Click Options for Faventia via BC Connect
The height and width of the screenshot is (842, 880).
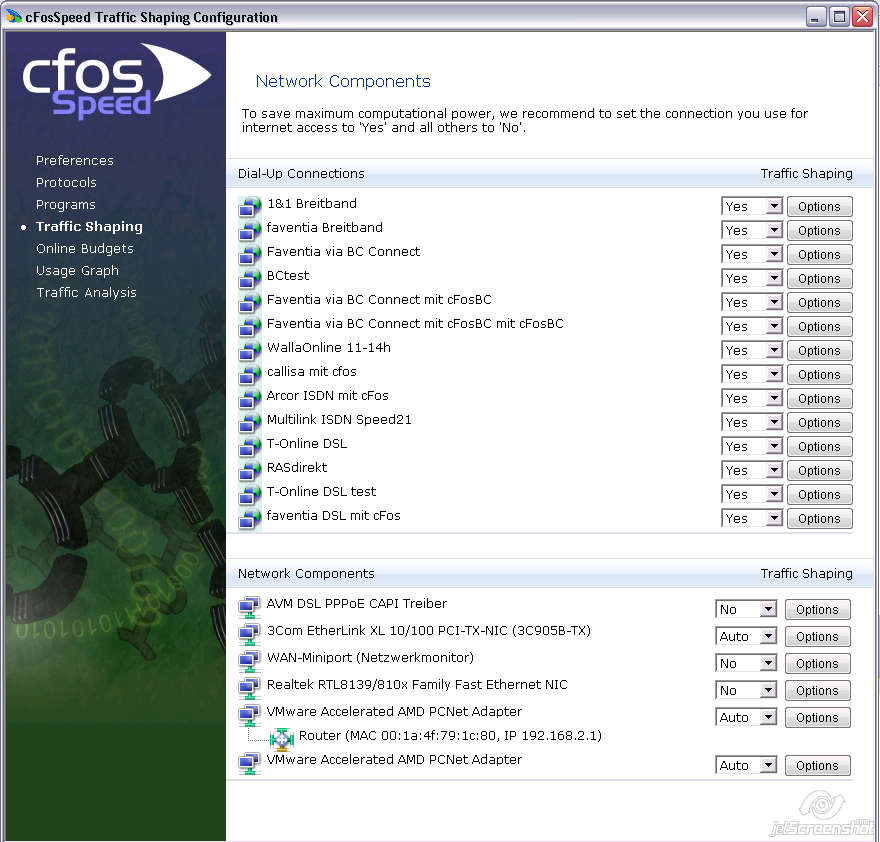(819, 255)
